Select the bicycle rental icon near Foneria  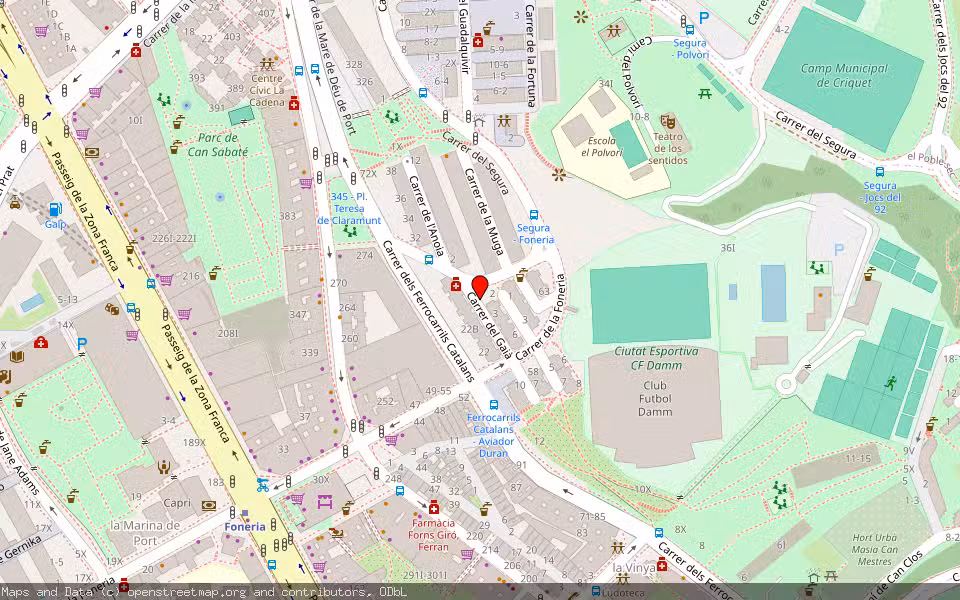[x=263, y=486]
